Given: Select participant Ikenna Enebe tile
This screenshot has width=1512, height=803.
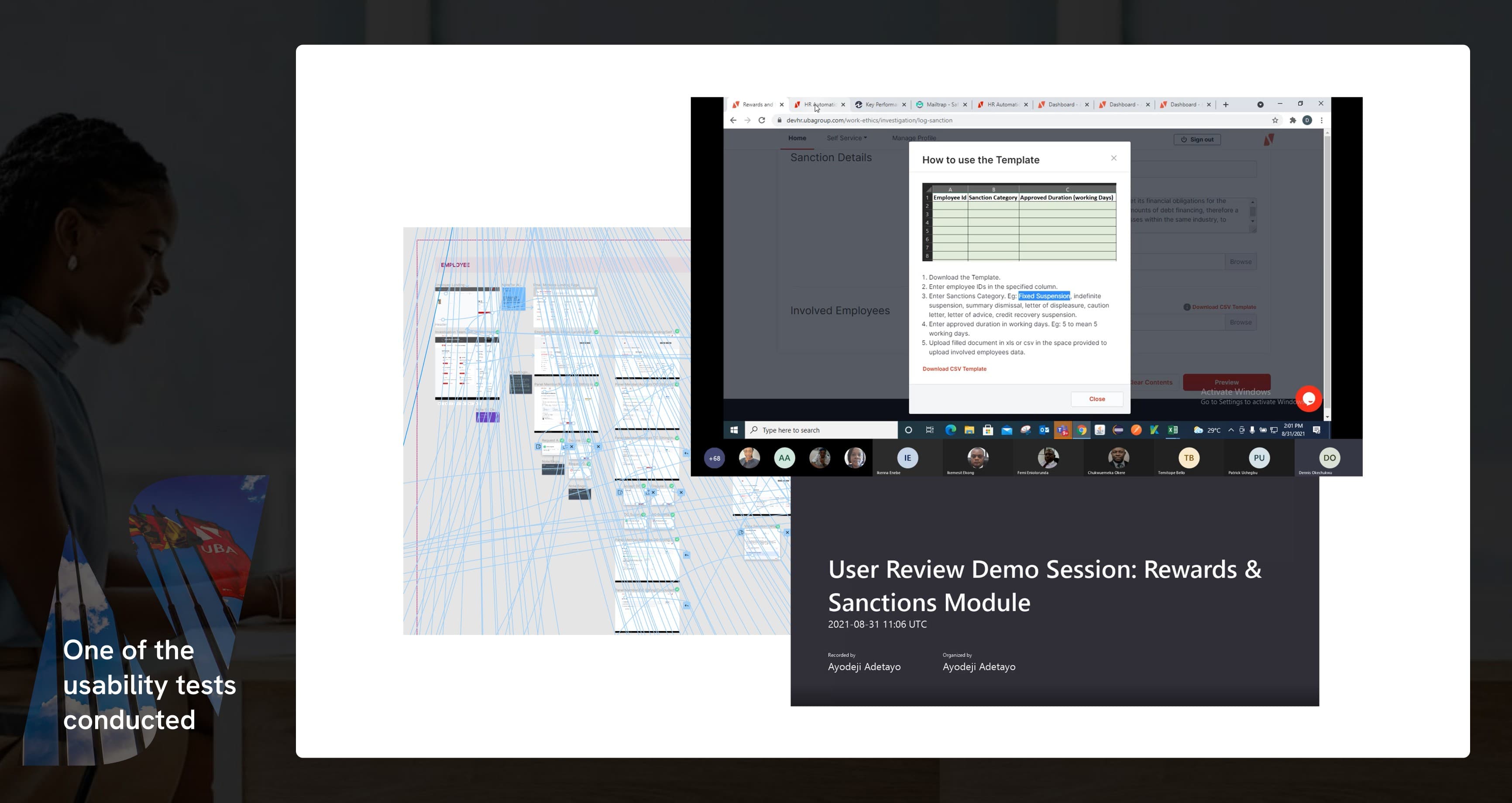Looking at the screenshot, I should pyautogui.click(x=907, y=458).
